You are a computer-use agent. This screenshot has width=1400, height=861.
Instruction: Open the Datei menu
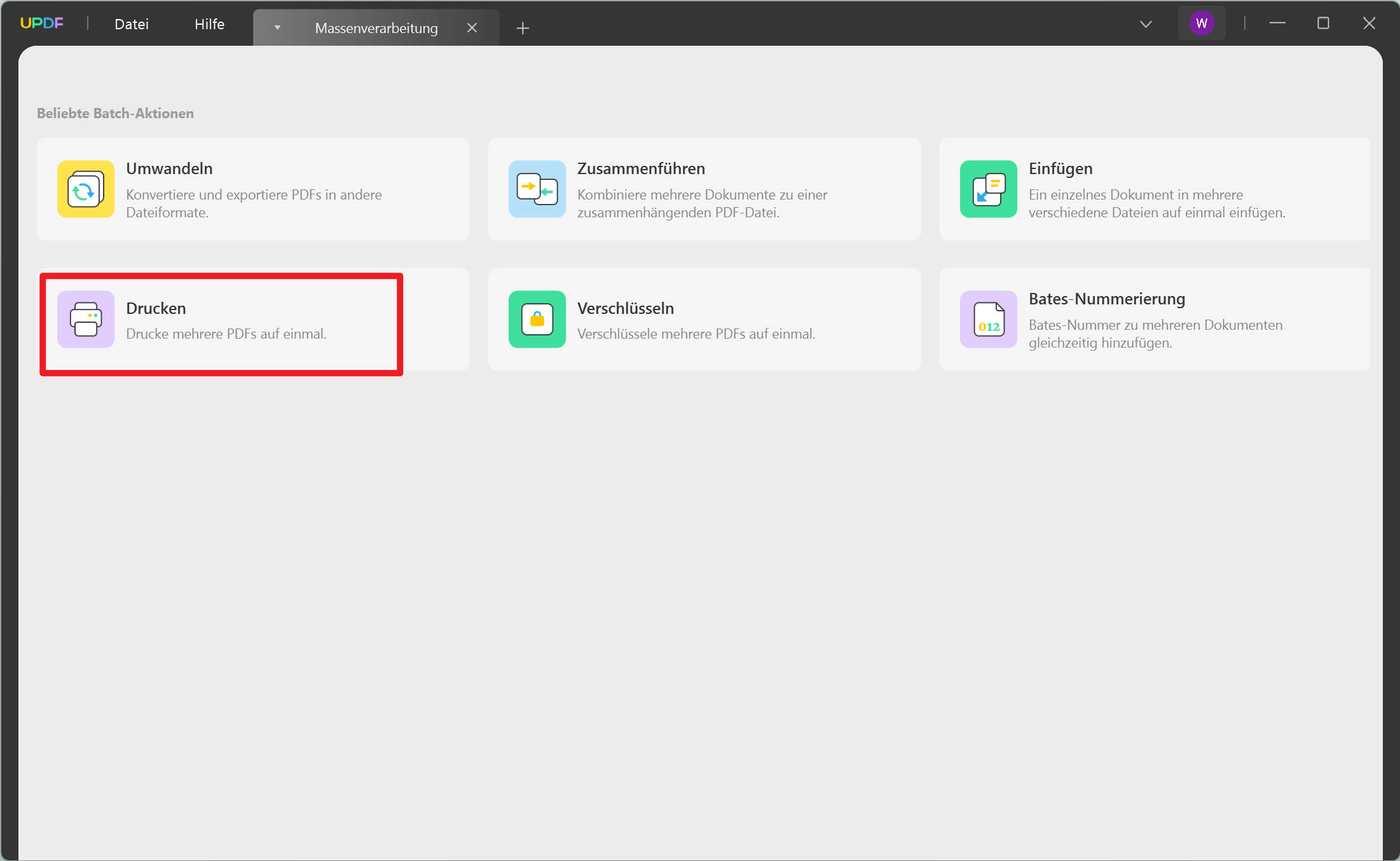coord(132,24)
